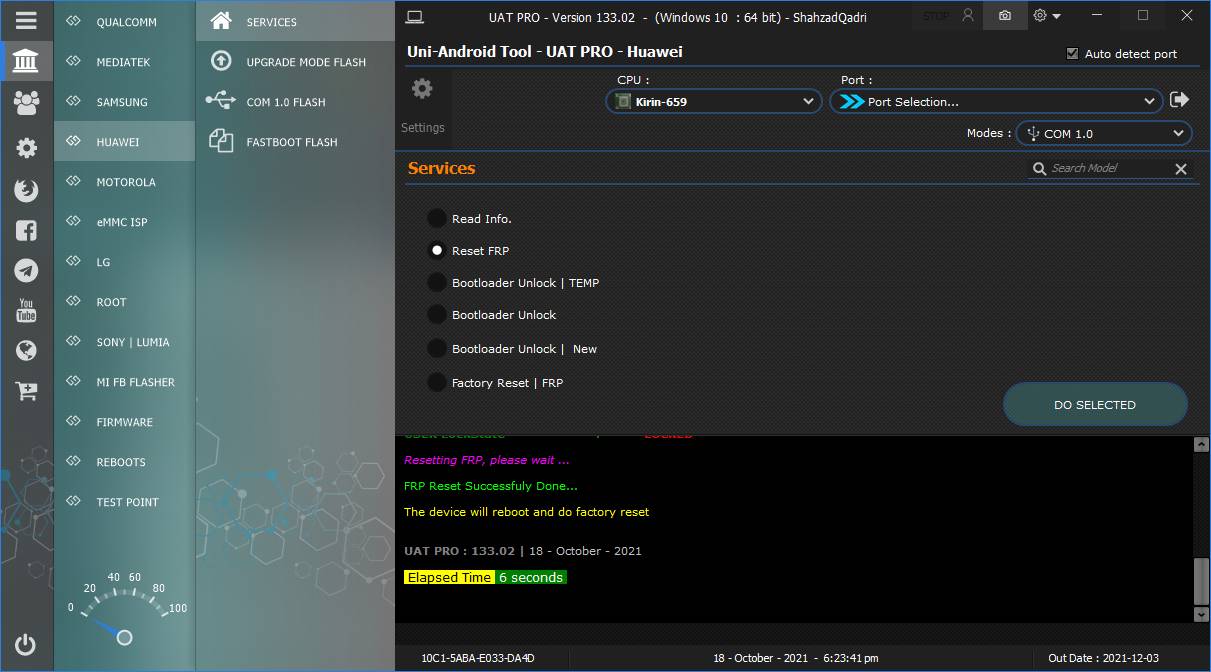Open the ROOT menu item
Viewport: 1211px width, 672px height.
click(x=124, y=302)
